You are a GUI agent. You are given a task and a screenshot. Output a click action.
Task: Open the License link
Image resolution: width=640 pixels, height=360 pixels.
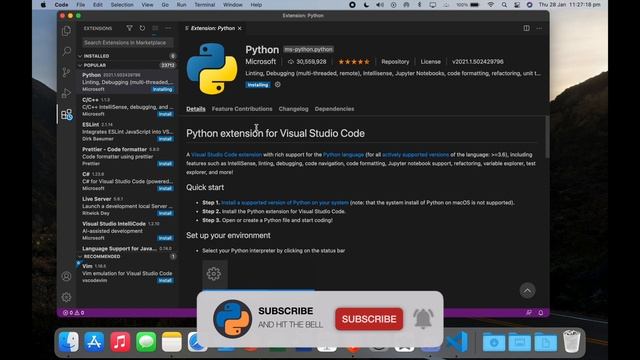(431, 62)
